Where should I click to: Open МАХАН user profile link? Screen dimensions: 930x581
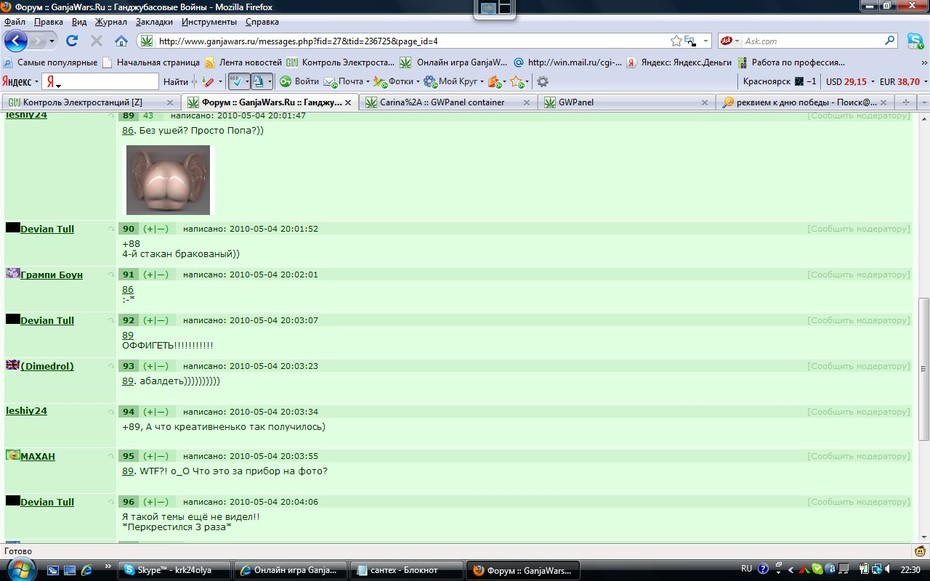pyautogui.click(x=37, y=456)
